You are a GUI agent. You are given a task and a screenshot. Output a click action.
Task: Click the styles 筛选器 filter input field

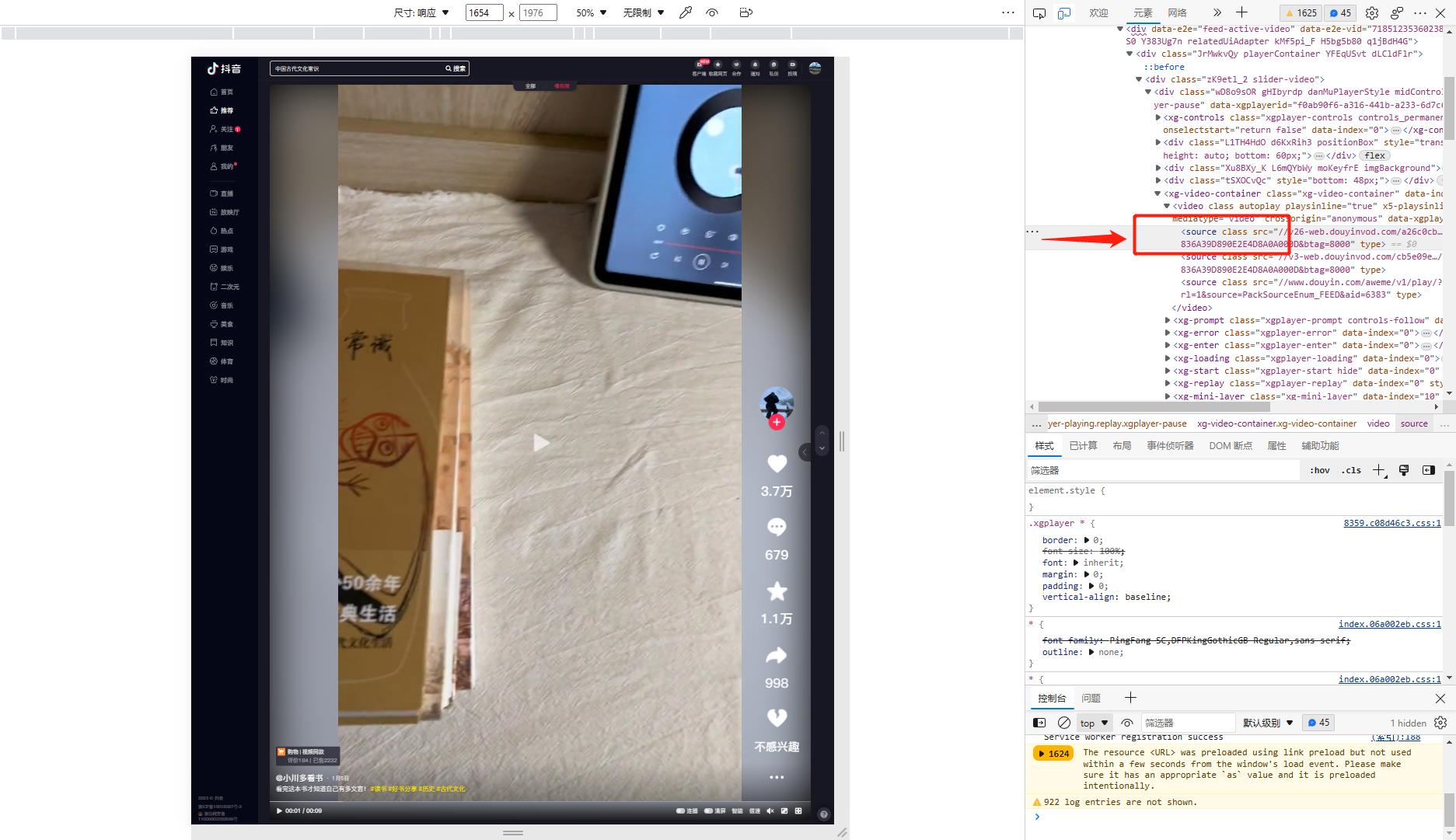pos(1162,470)
